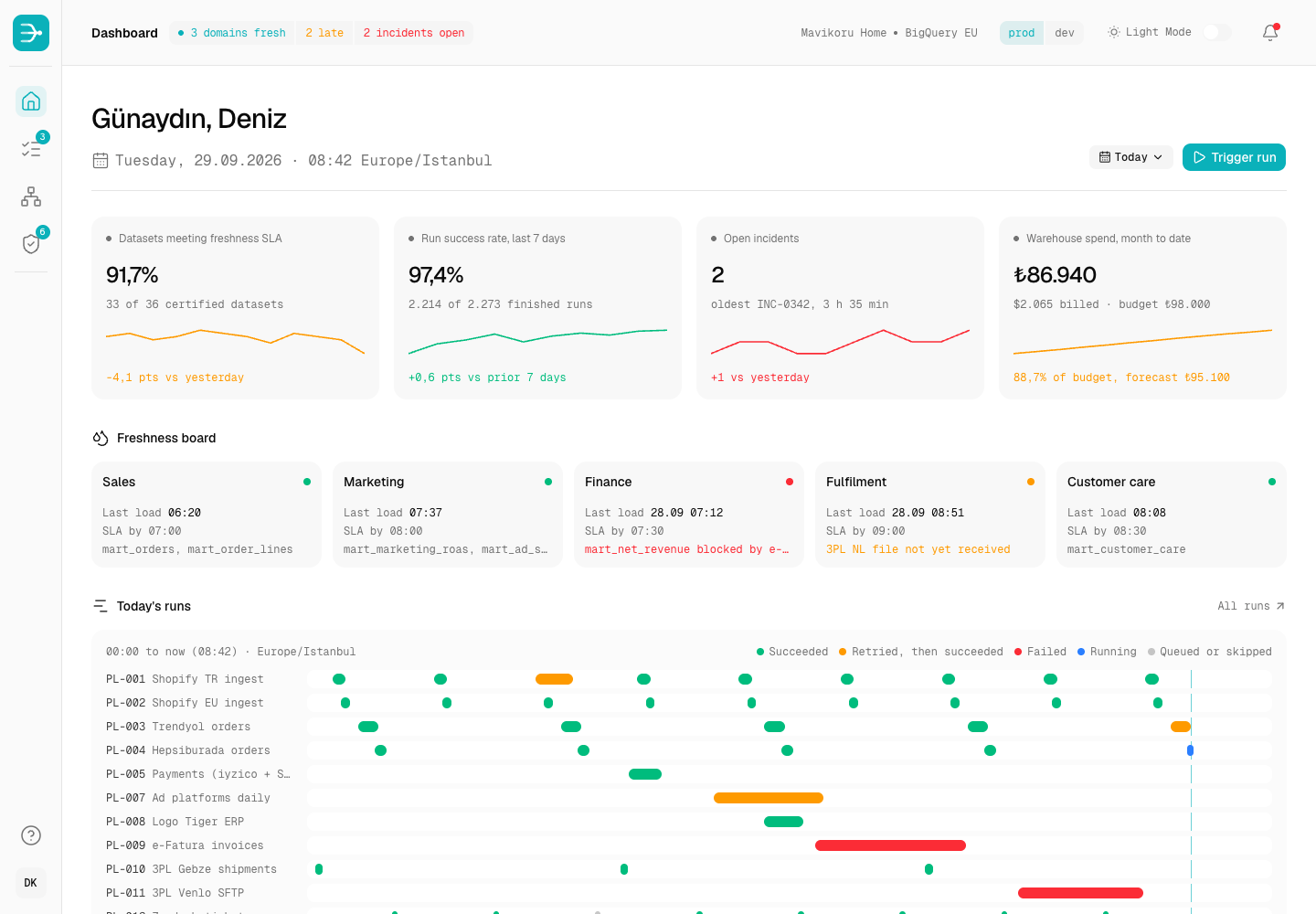Click the blue running marker on PL-004
Screen dimensions: 1316x914
click(1190, 750)
